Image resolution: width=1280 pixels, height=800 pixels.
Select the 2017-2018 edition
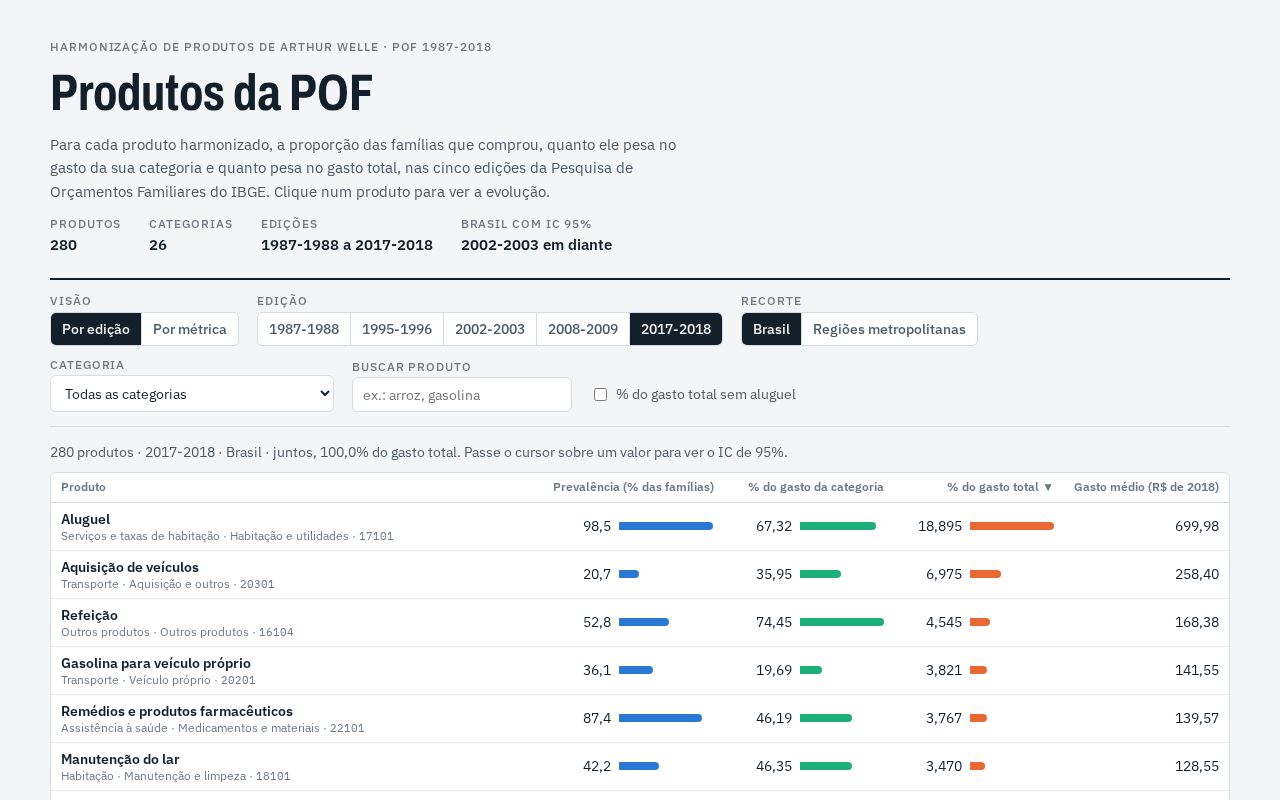point(676,329)
